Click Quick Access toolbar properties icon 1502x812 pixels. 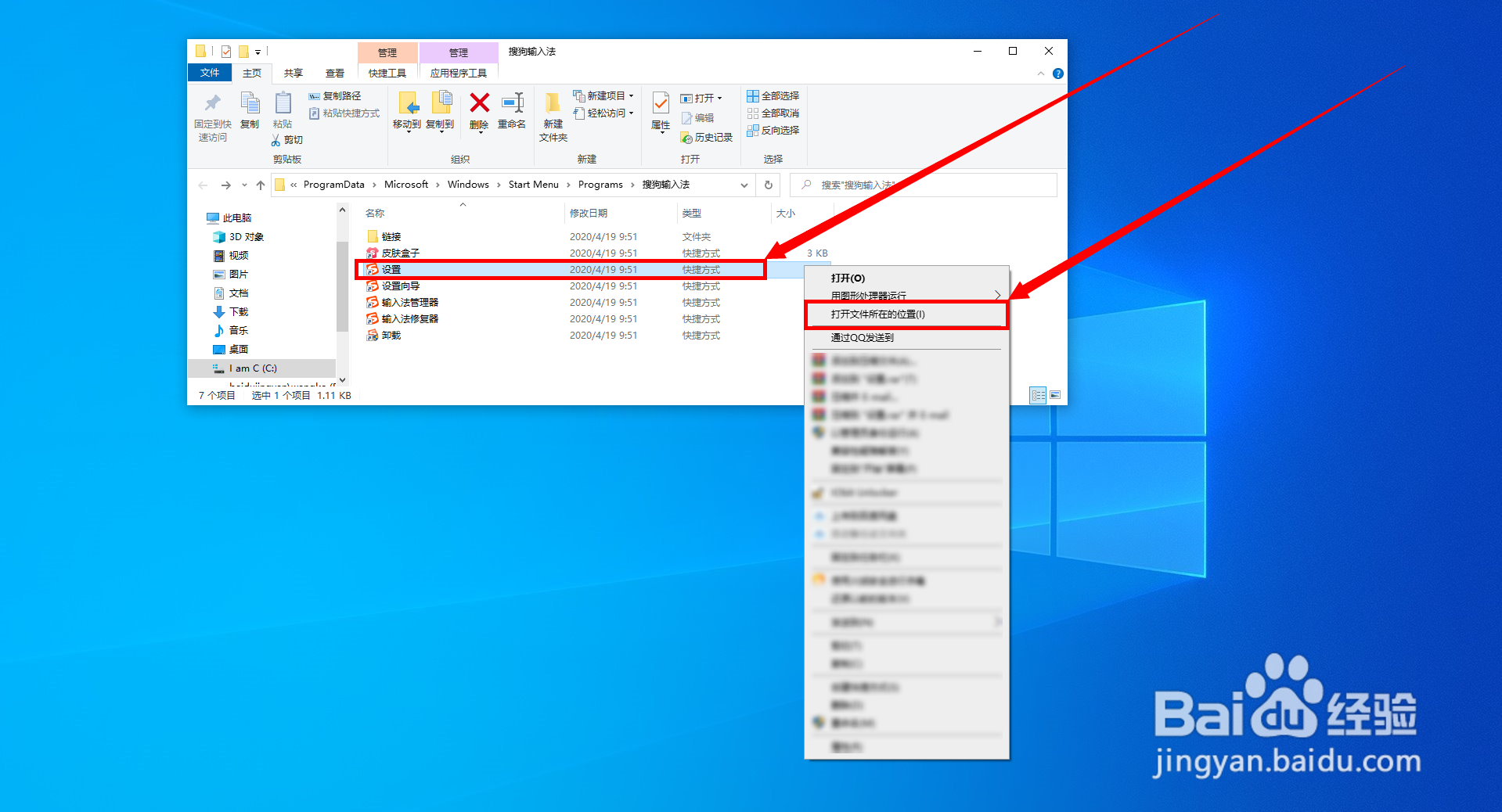tap(226, 52)
